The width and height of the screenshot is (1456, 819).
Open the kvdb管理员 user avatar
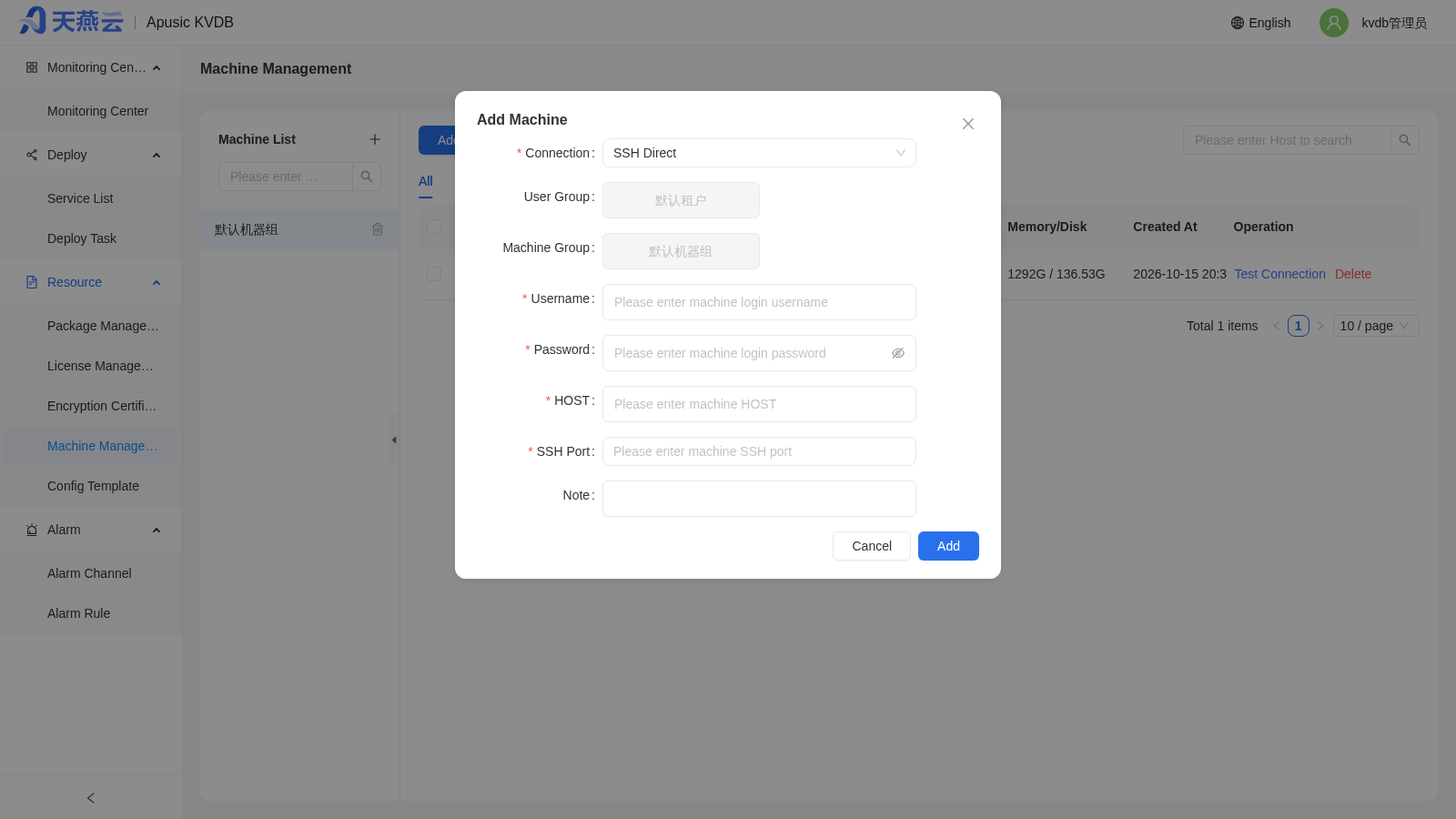pyautogui.click(x=1334, y=23)
